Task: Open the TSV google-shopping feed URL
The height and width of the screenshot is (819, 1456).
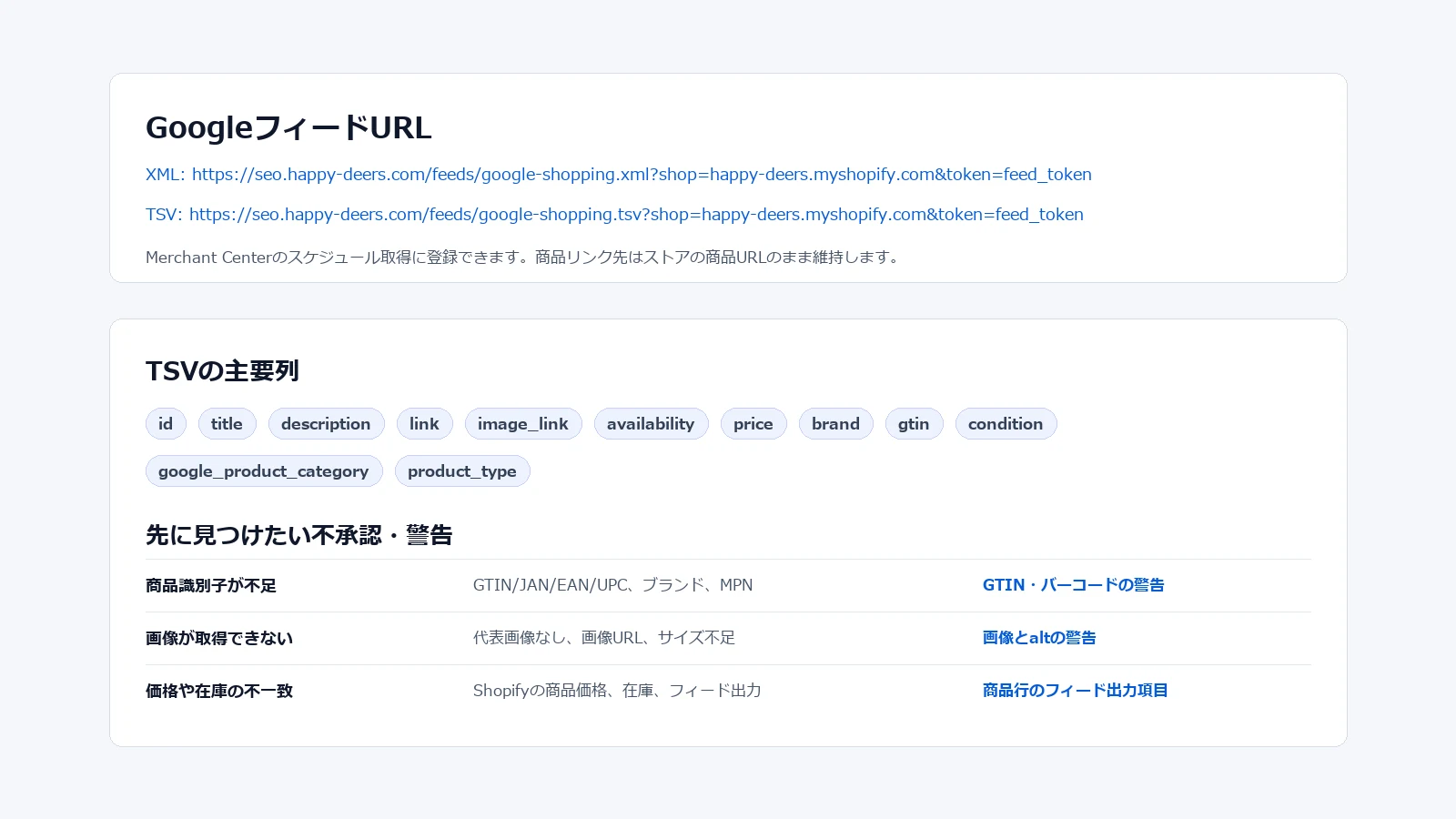Action: 614,214
